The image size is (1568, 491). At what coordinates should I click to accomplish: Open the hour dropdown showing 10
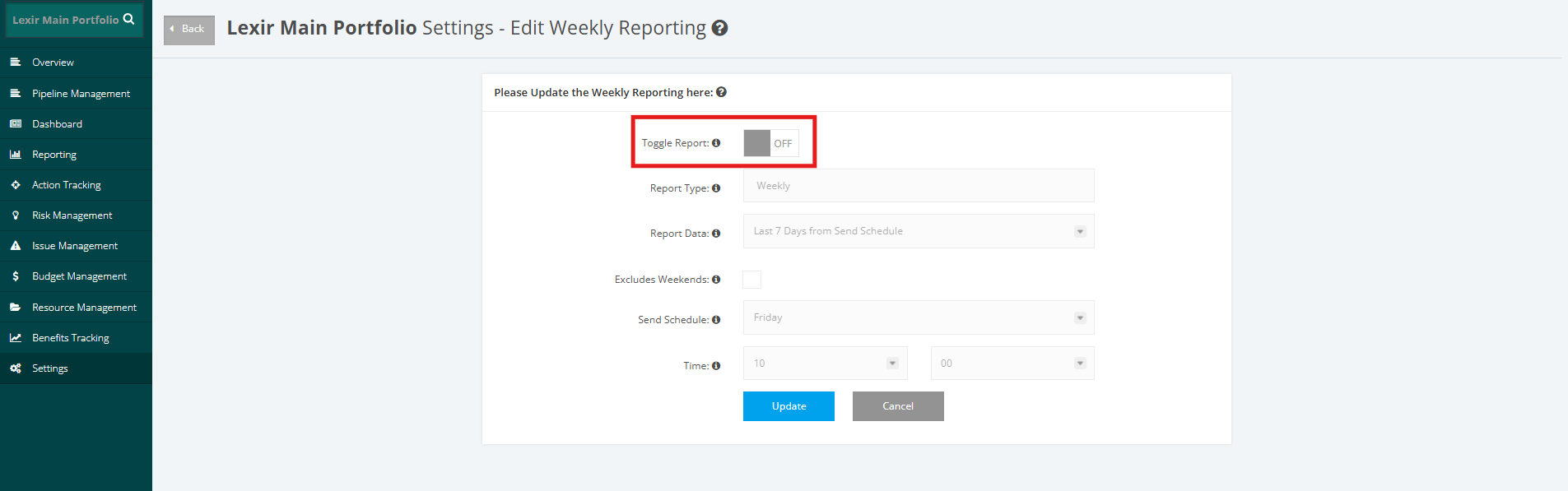click(x=826, y=363)
